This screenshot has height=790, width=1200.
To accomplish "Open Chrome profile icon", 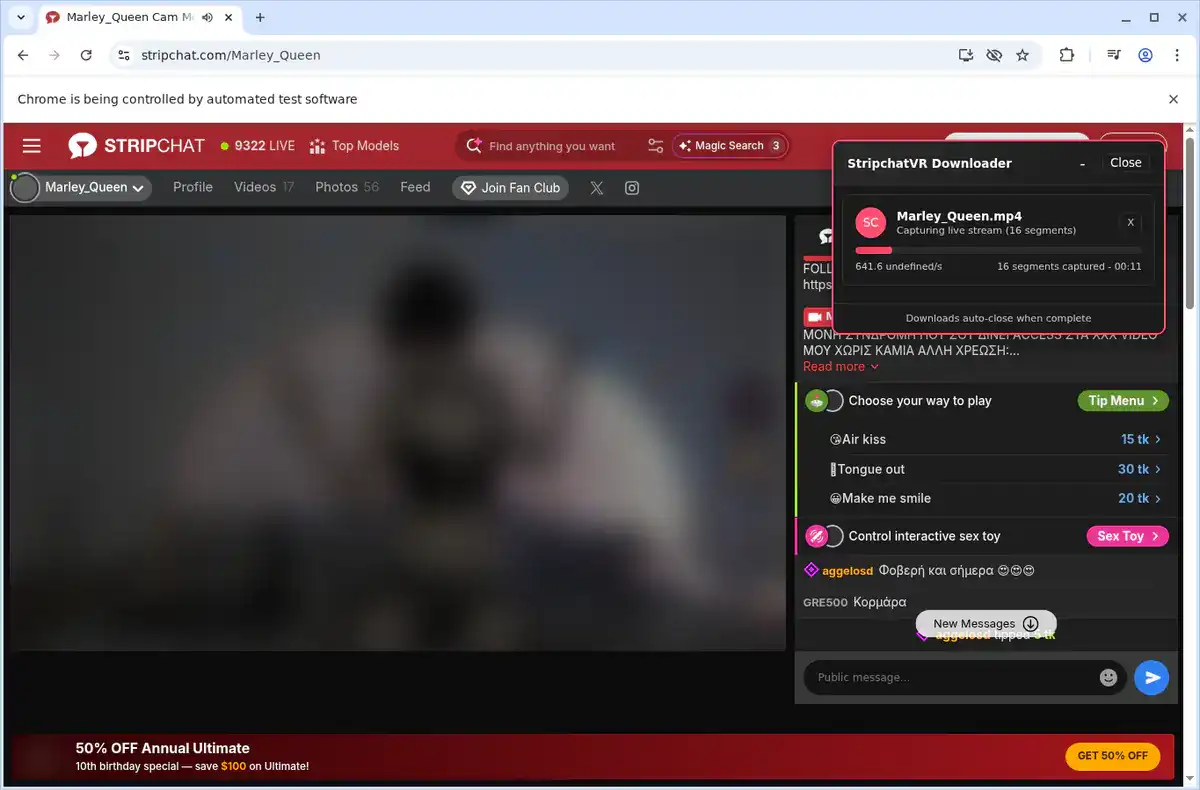I will point(1146,55).
